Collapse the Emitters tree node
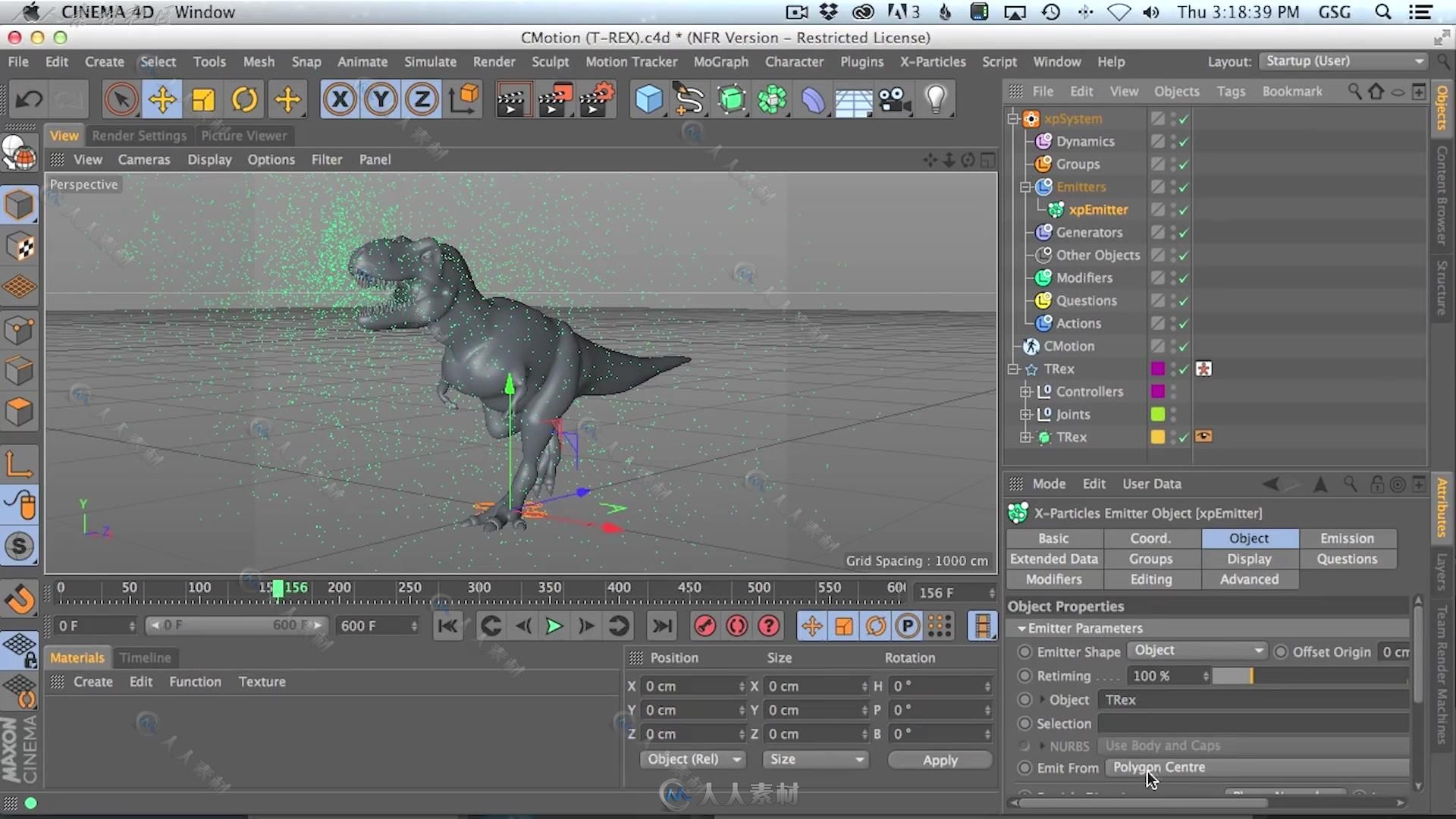This screenshot has width=1456, height=819. 1025,187
